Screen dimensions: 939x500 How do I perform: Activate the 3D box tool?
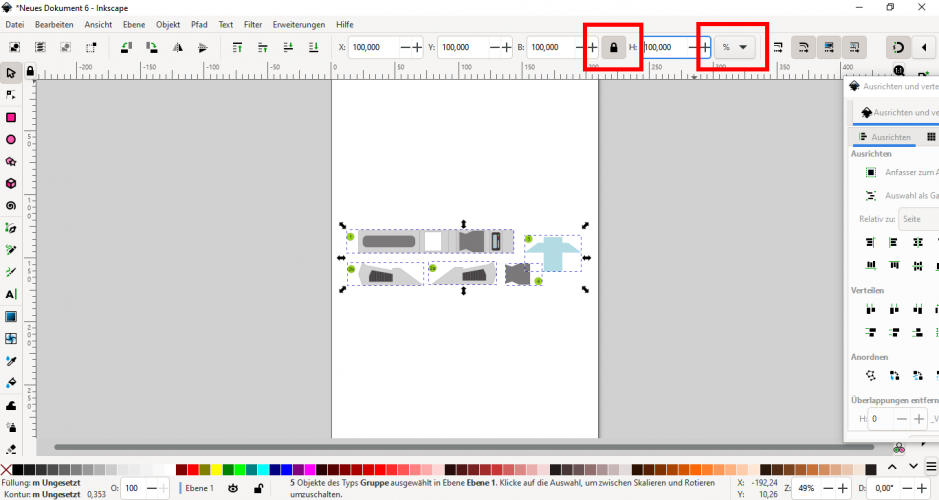[11, 184]
